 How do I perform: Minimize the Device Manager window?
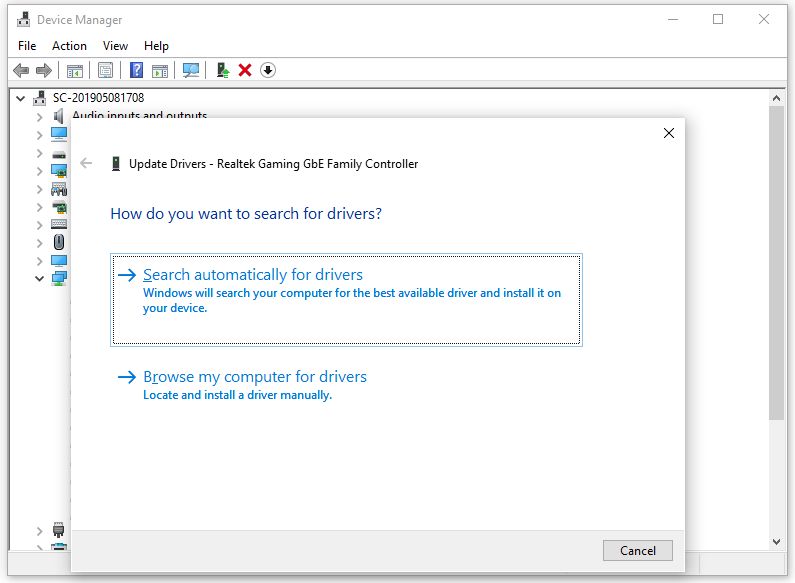click(673, 19)
